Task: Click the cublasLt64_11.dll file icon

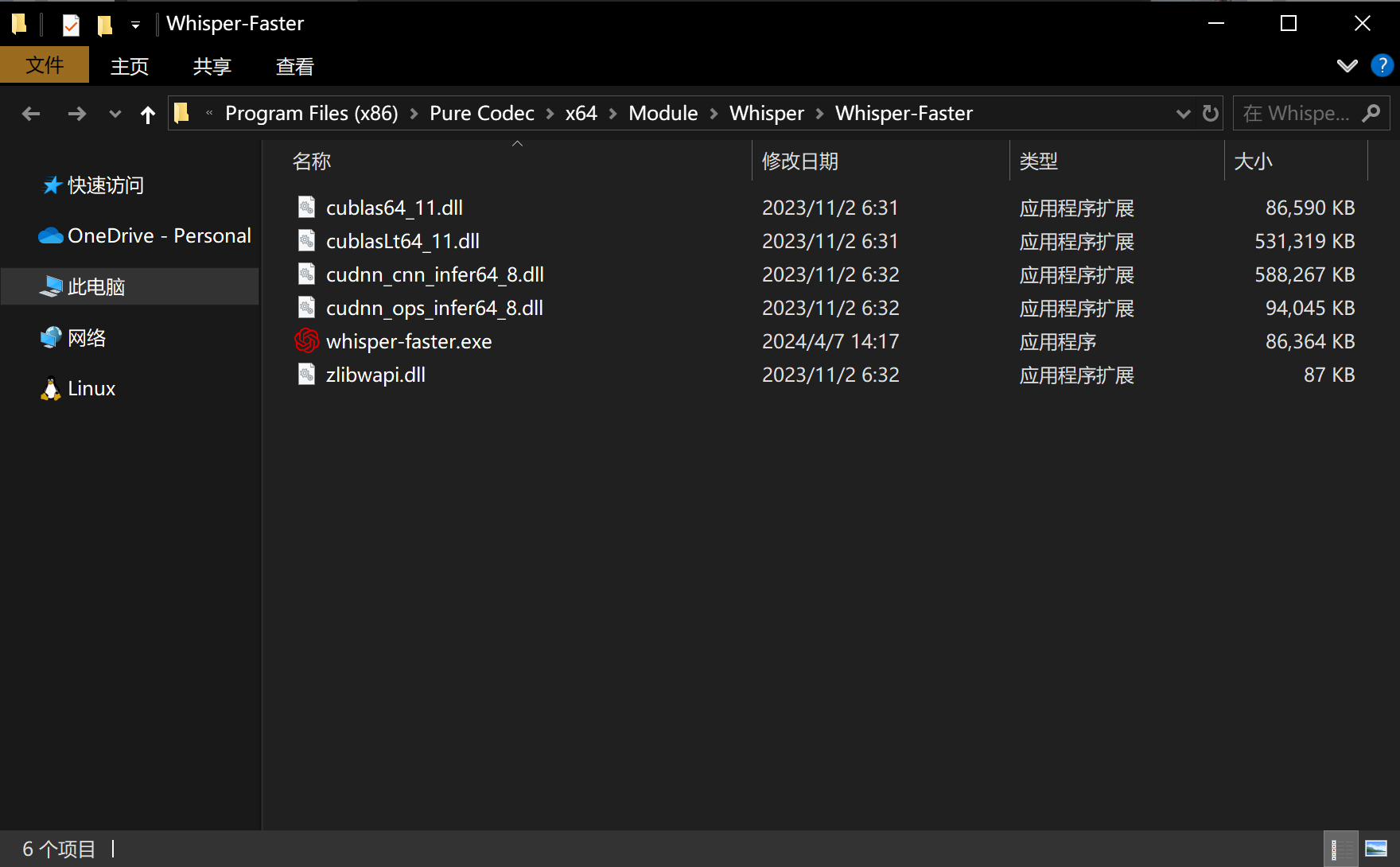Action: point(306,240)
